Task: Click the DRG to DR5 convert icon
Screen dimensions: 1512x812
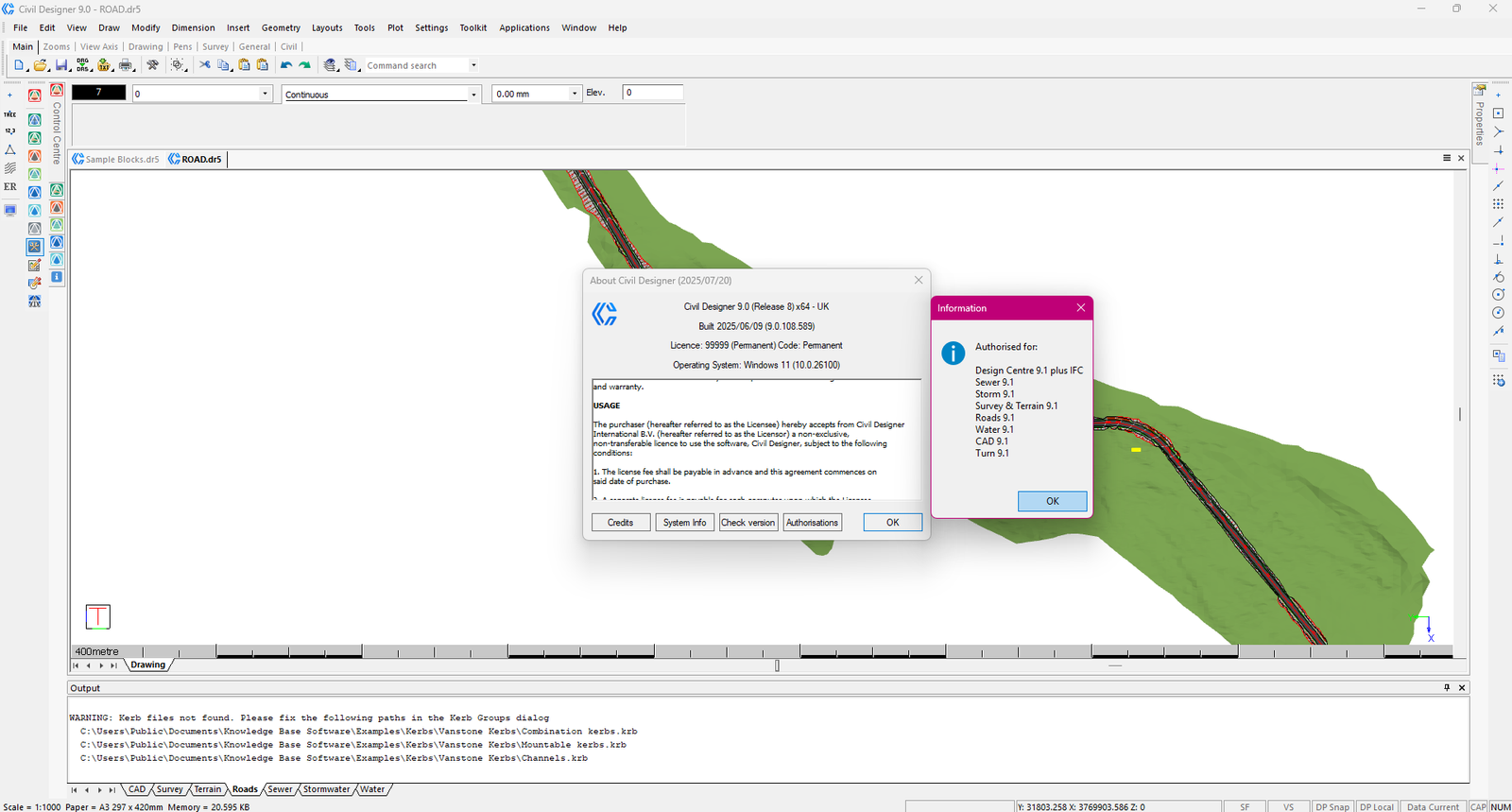Action: 83,65
